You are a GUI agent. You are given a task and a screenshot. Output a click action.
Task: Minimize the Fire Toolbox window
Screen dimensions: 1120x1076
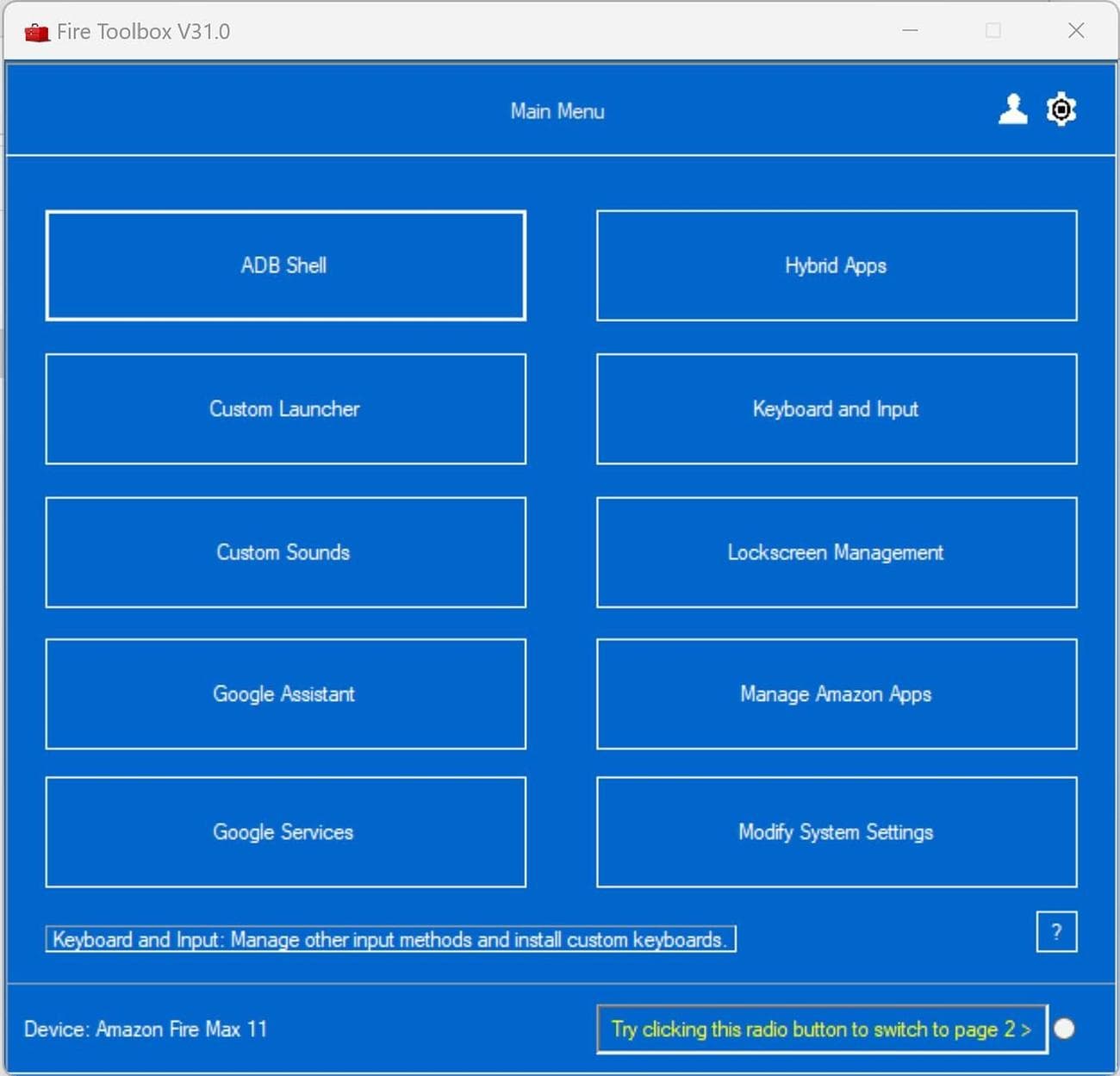click(x=910, y=31)
